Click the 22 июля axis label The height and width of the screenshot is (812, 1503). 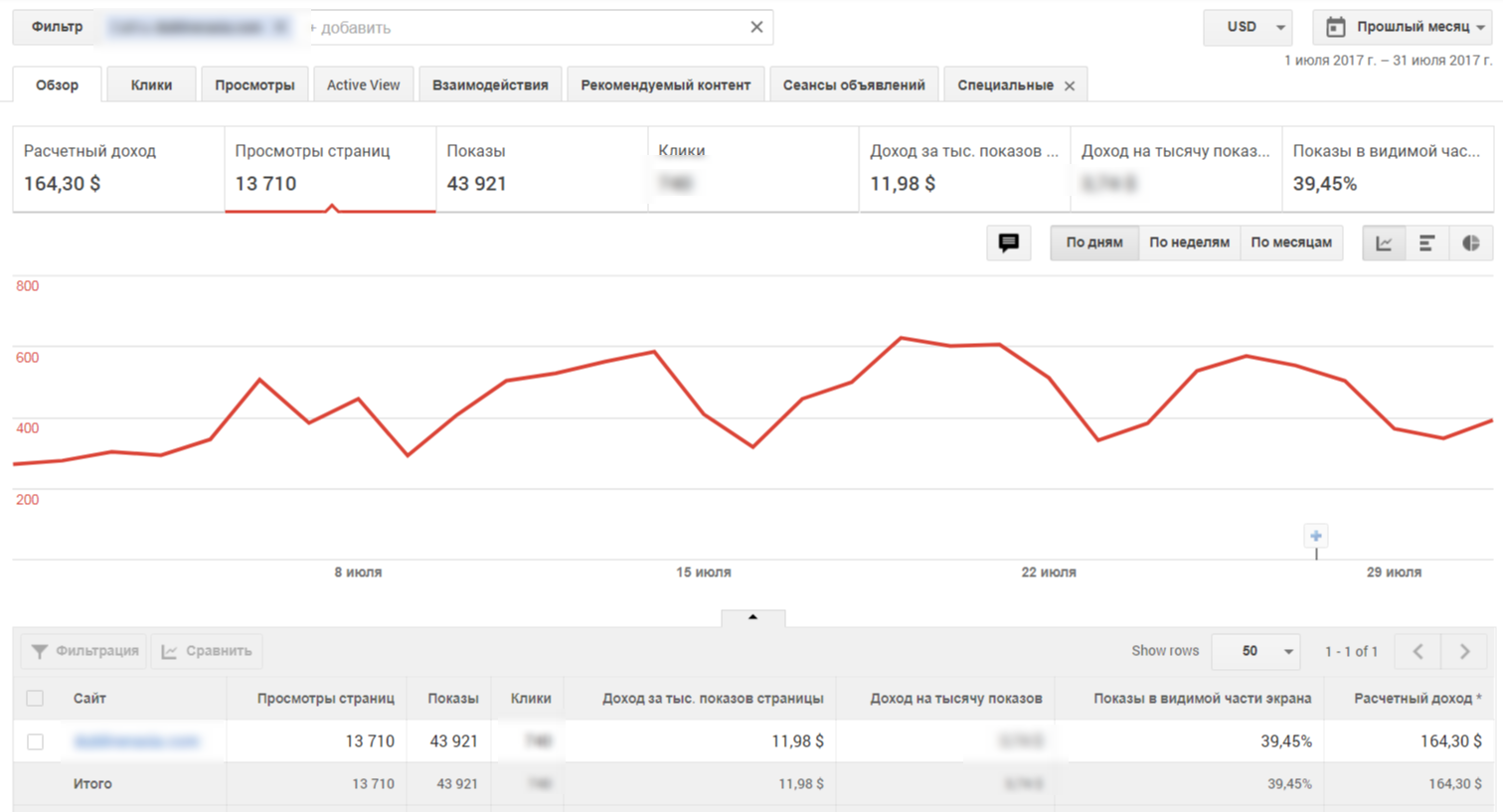point(1049,572)
